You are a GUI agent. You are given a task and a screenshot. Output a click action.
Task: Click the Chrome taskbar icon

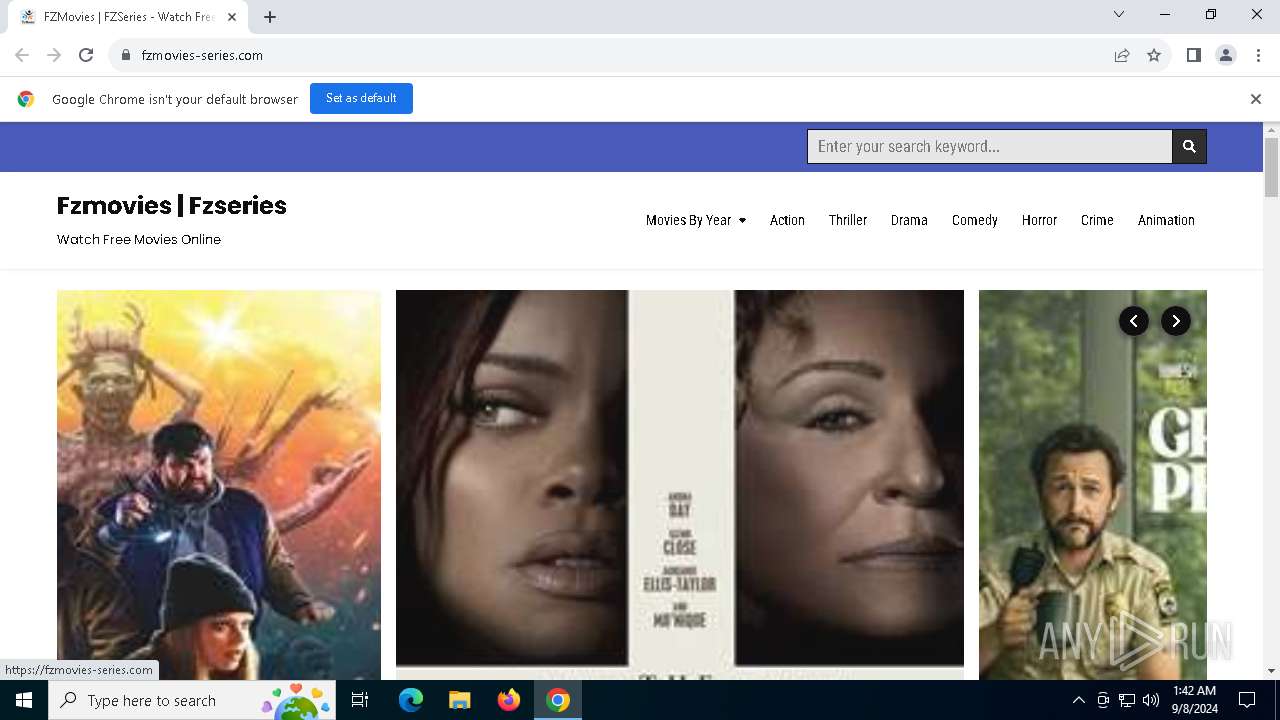point(558,700)
